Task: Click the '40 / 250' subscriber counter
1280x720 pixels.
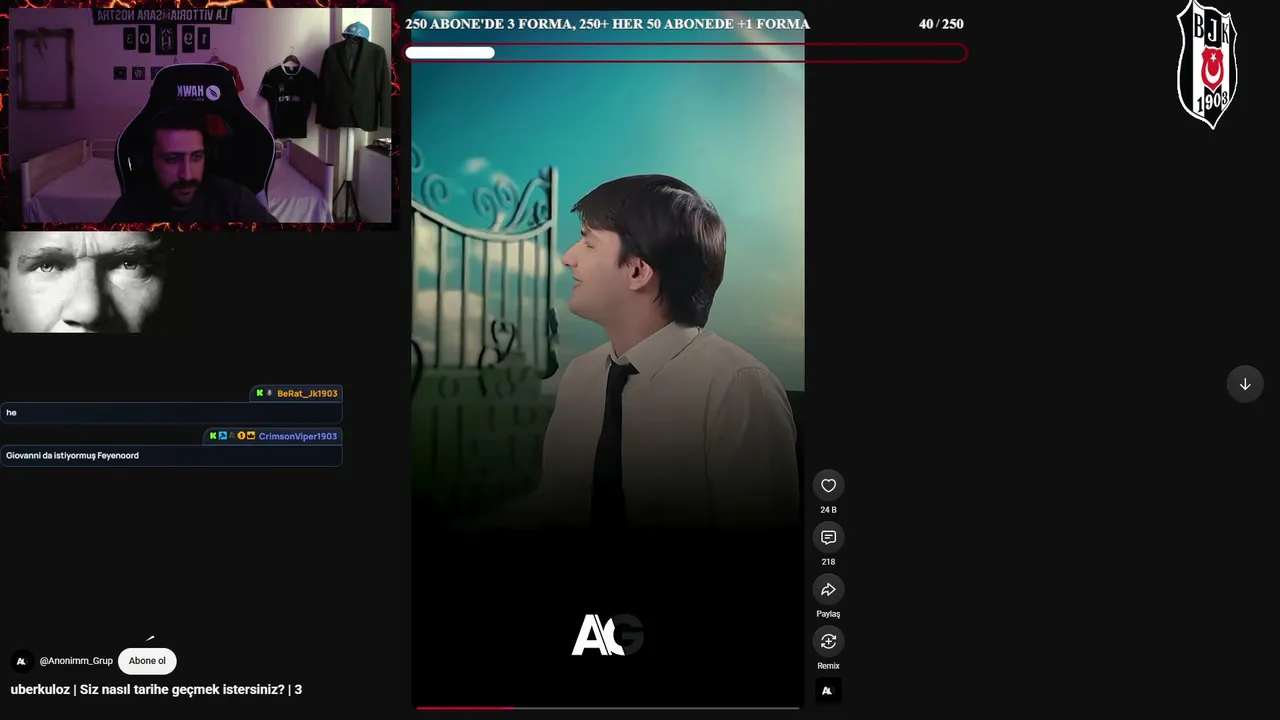Action: pos(941,24)
